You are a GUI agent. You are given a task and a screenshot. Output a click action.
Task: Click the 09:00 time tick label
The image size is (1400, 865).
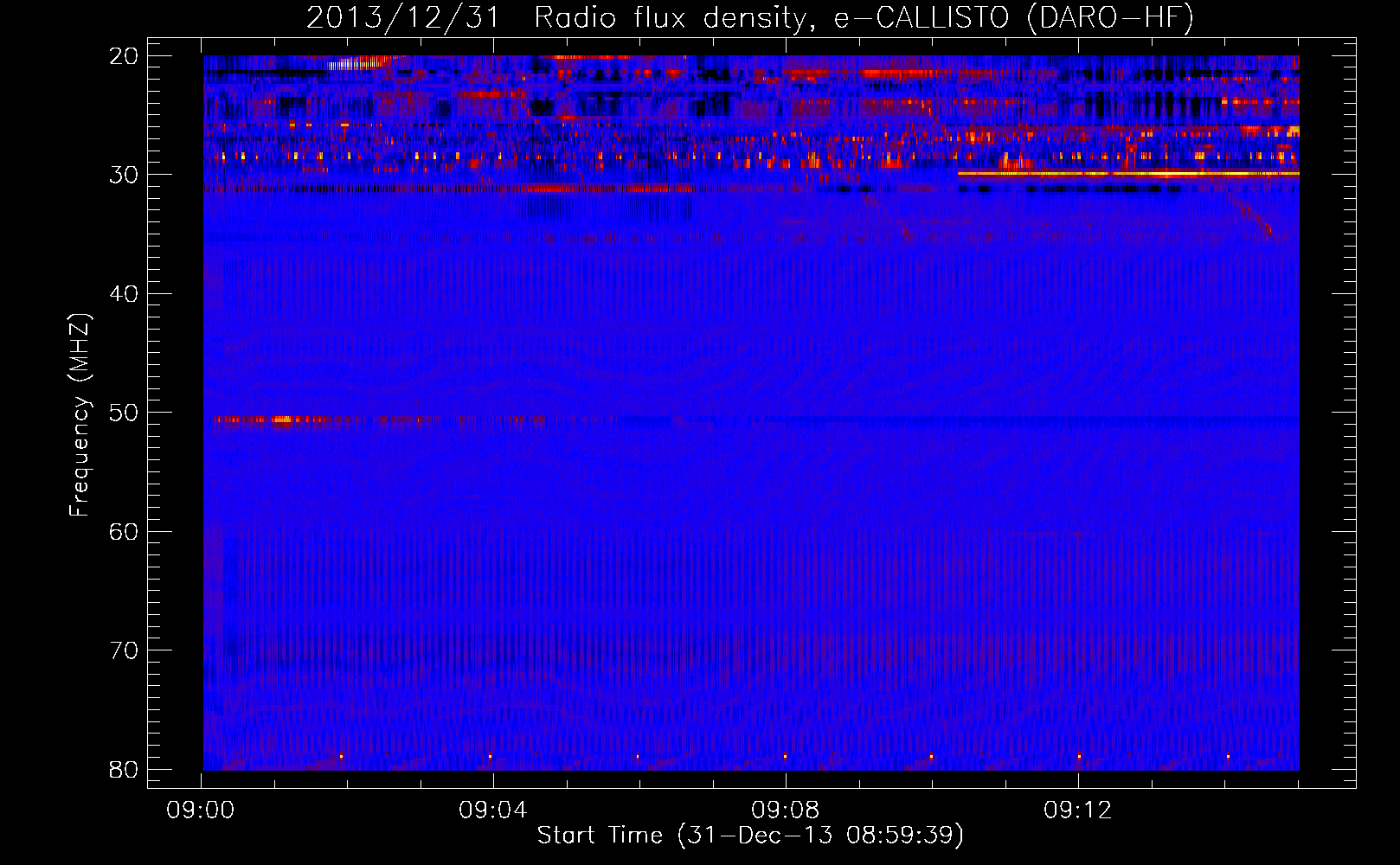pyautogui.click(x=201, y=811)
